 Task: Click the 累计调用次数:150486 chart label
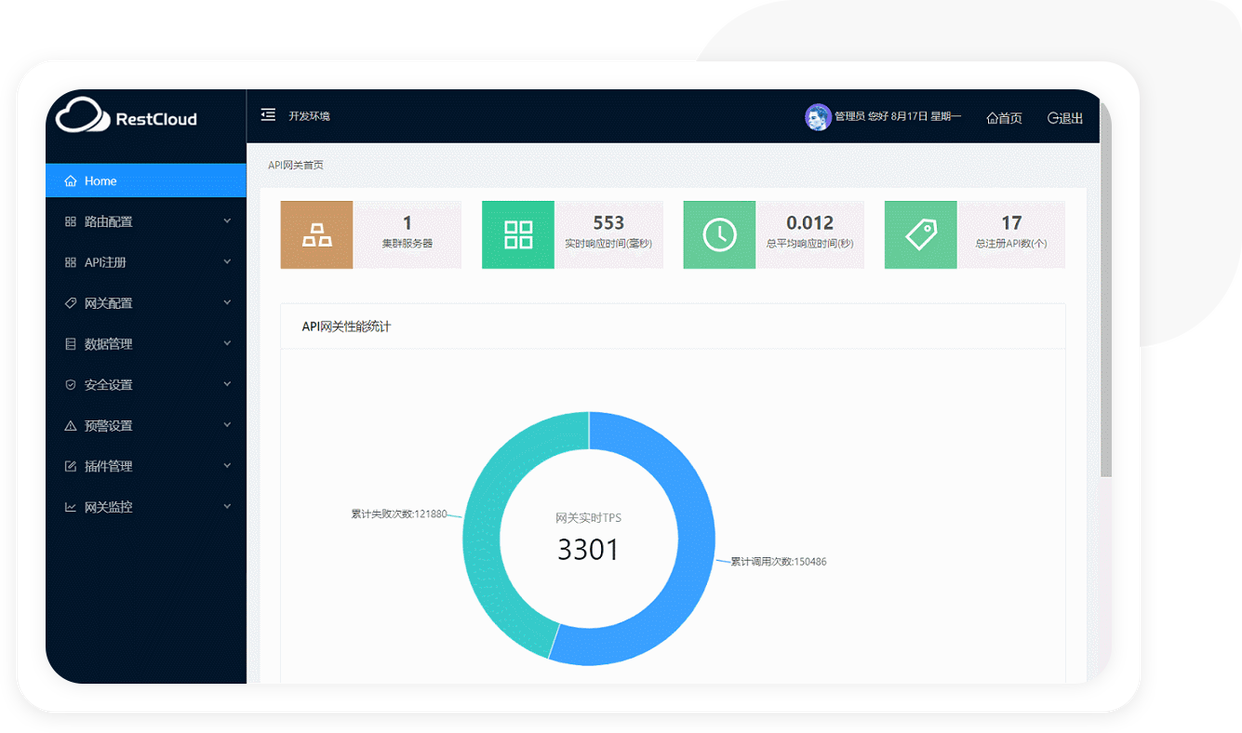coord(778,562)
